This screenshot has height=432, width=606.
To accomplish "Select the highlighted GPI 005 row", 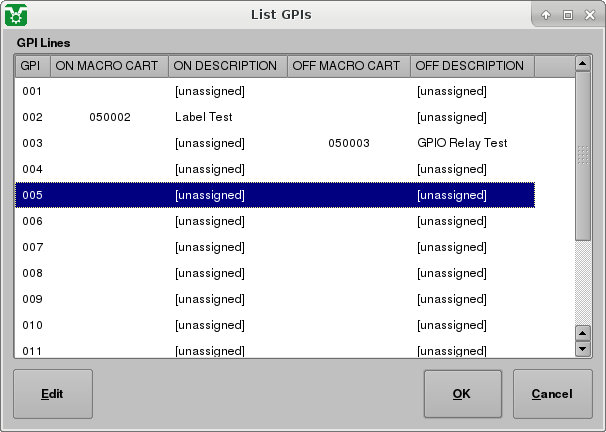I will 274,195.
